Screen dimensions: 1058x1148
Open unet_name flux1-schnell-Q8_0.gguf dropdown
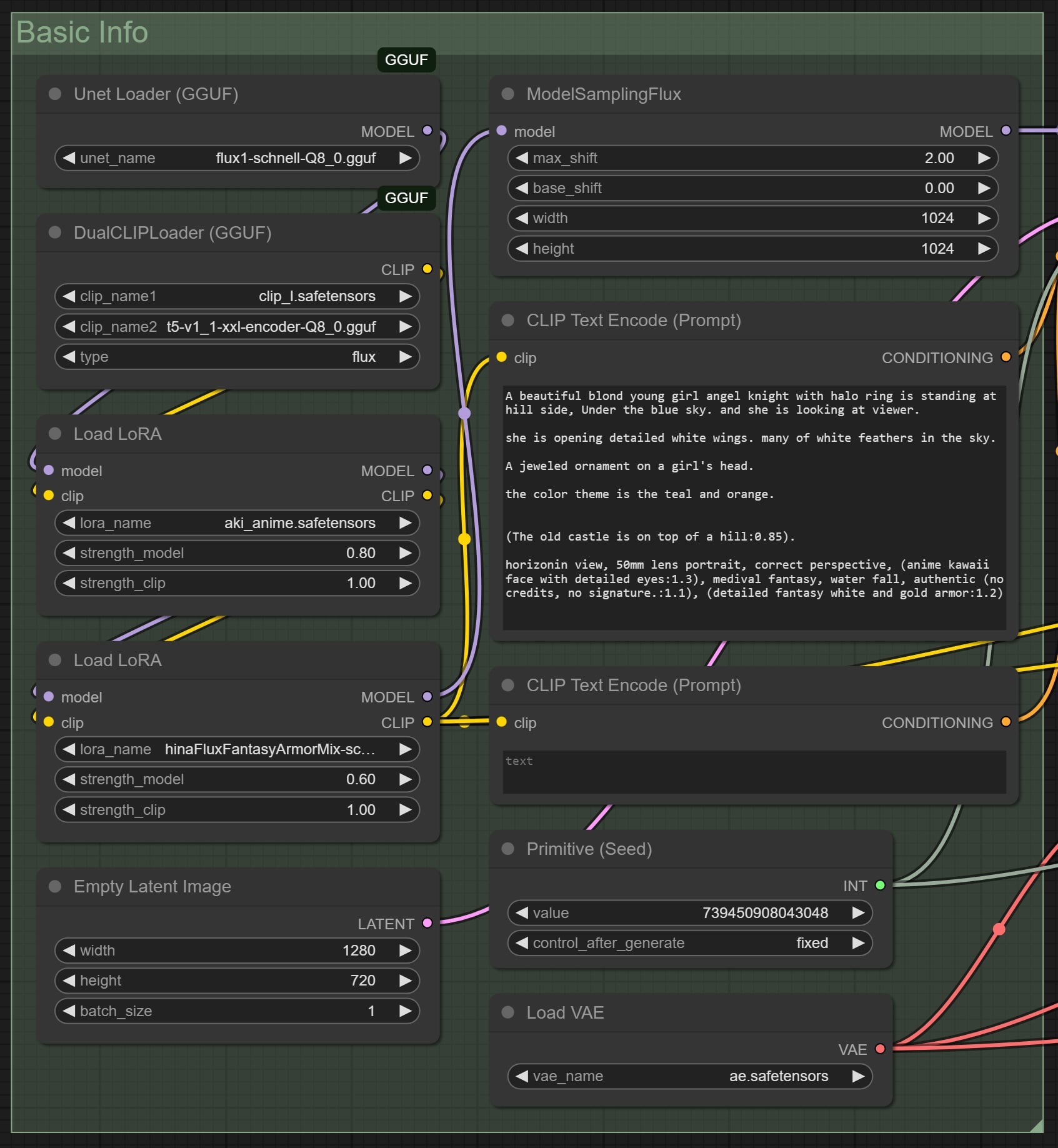(237, 158)
